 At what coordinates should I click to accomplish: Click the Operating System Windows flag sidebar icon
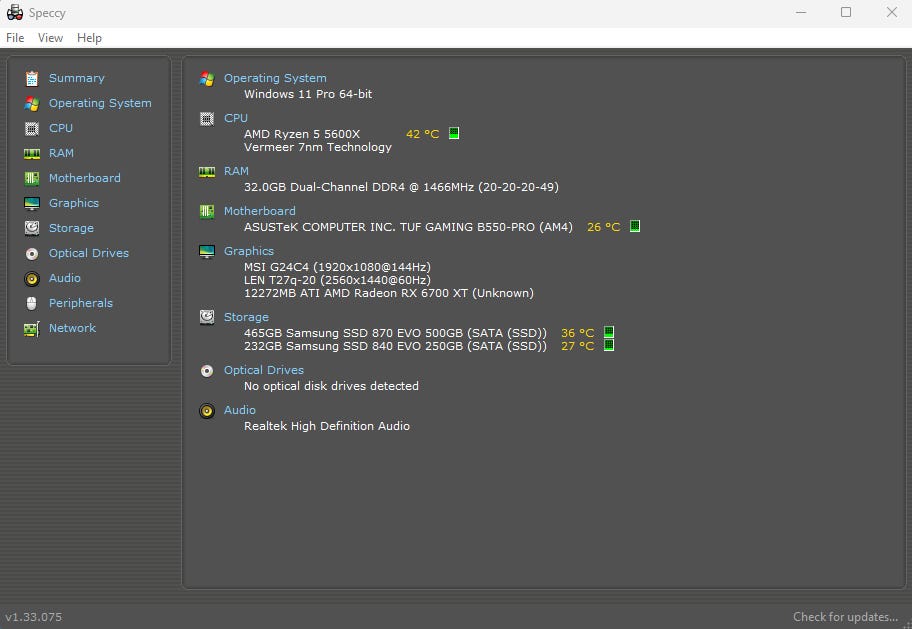(x=32, y=104)
